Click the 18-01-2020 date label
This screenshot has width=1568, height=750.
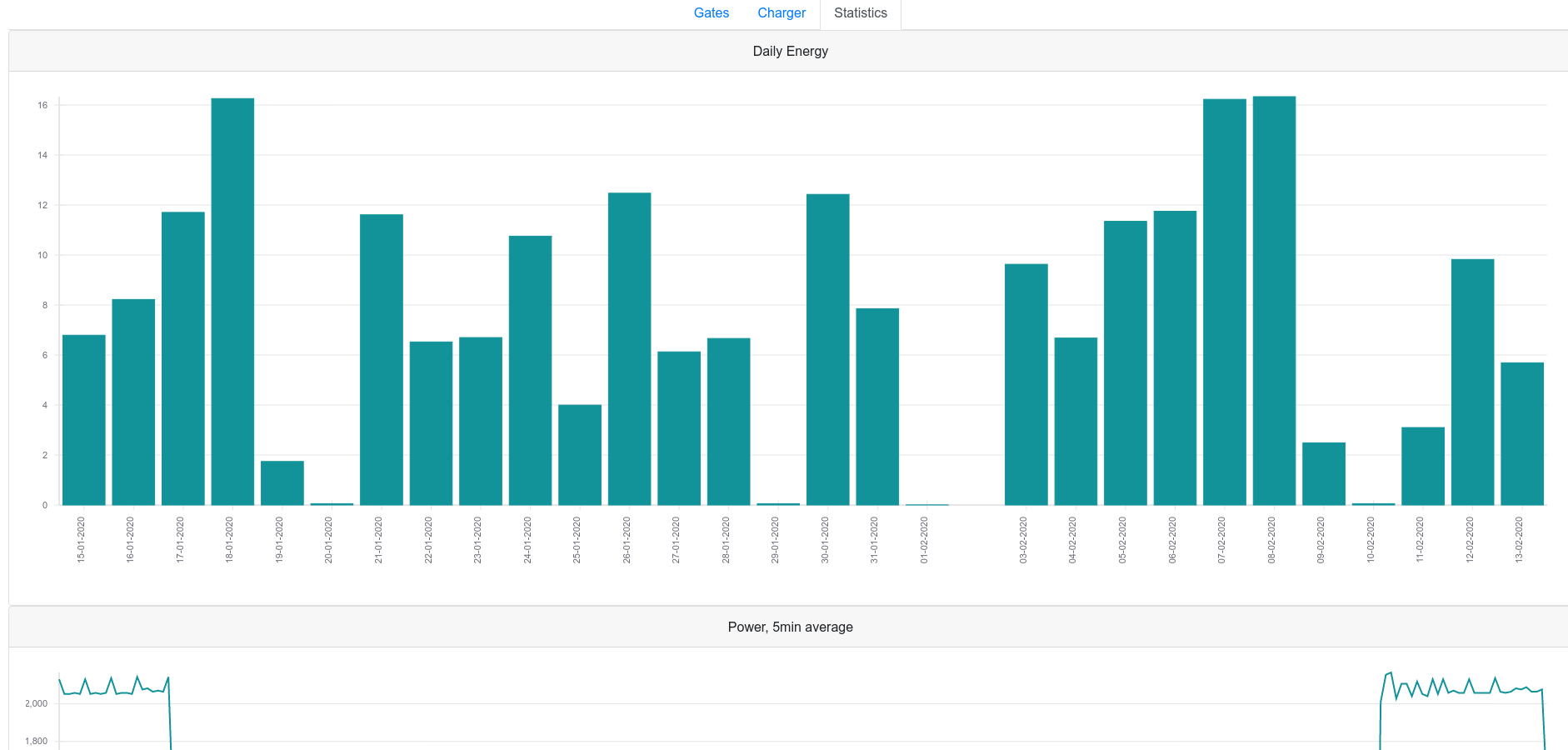229,540
